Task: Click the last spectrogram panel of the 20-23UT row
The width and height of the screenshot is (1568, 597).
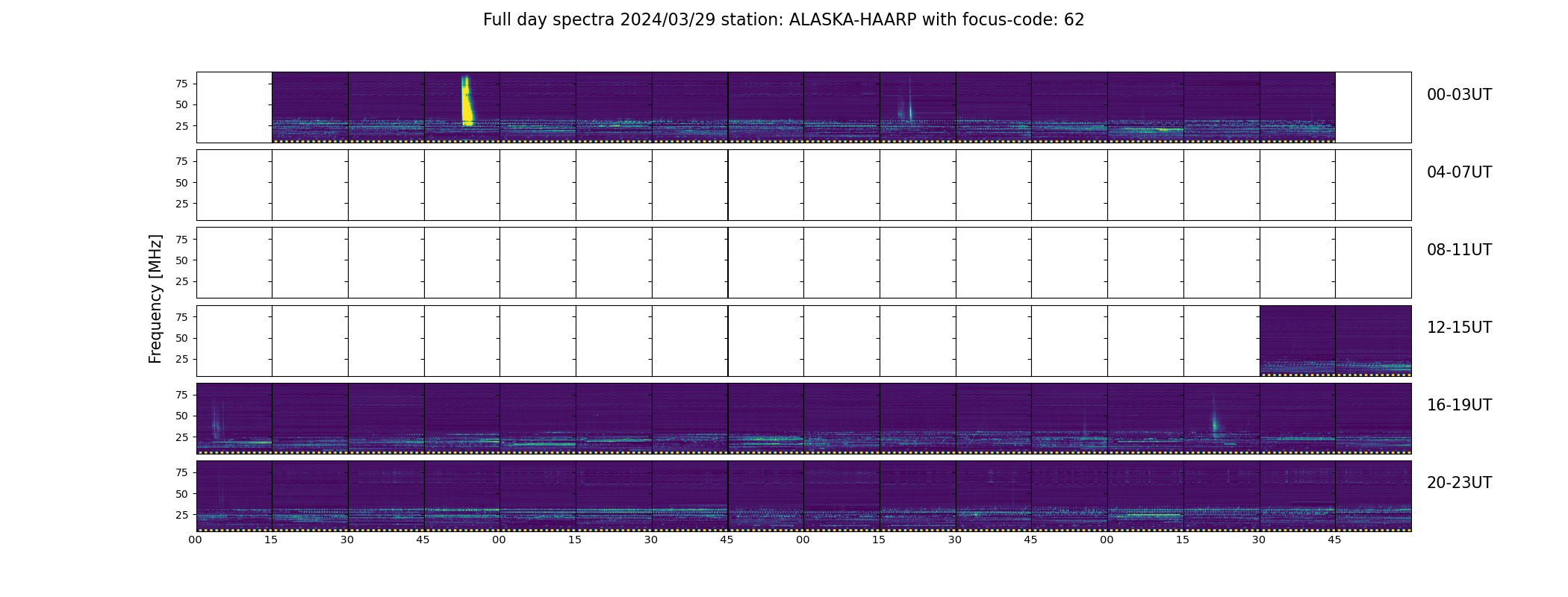Action: click(x=1373, y=496)
